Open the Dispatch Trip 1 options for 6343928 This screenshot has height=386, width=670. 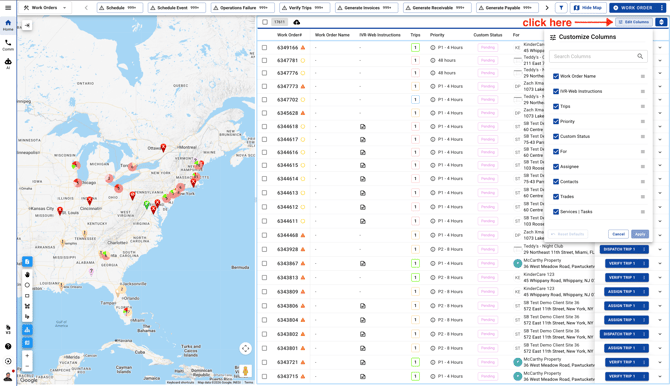pyautogui.click(x=644, y=249)
